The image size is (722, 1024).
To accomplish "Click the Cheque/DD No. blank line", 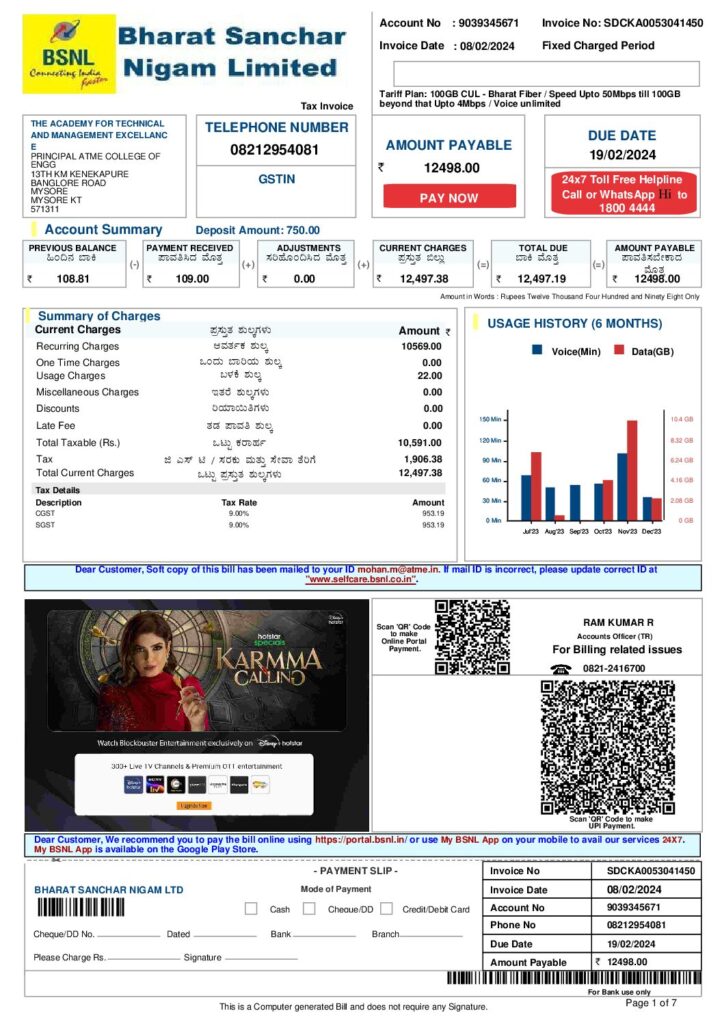I will click(x=129, y=935).
